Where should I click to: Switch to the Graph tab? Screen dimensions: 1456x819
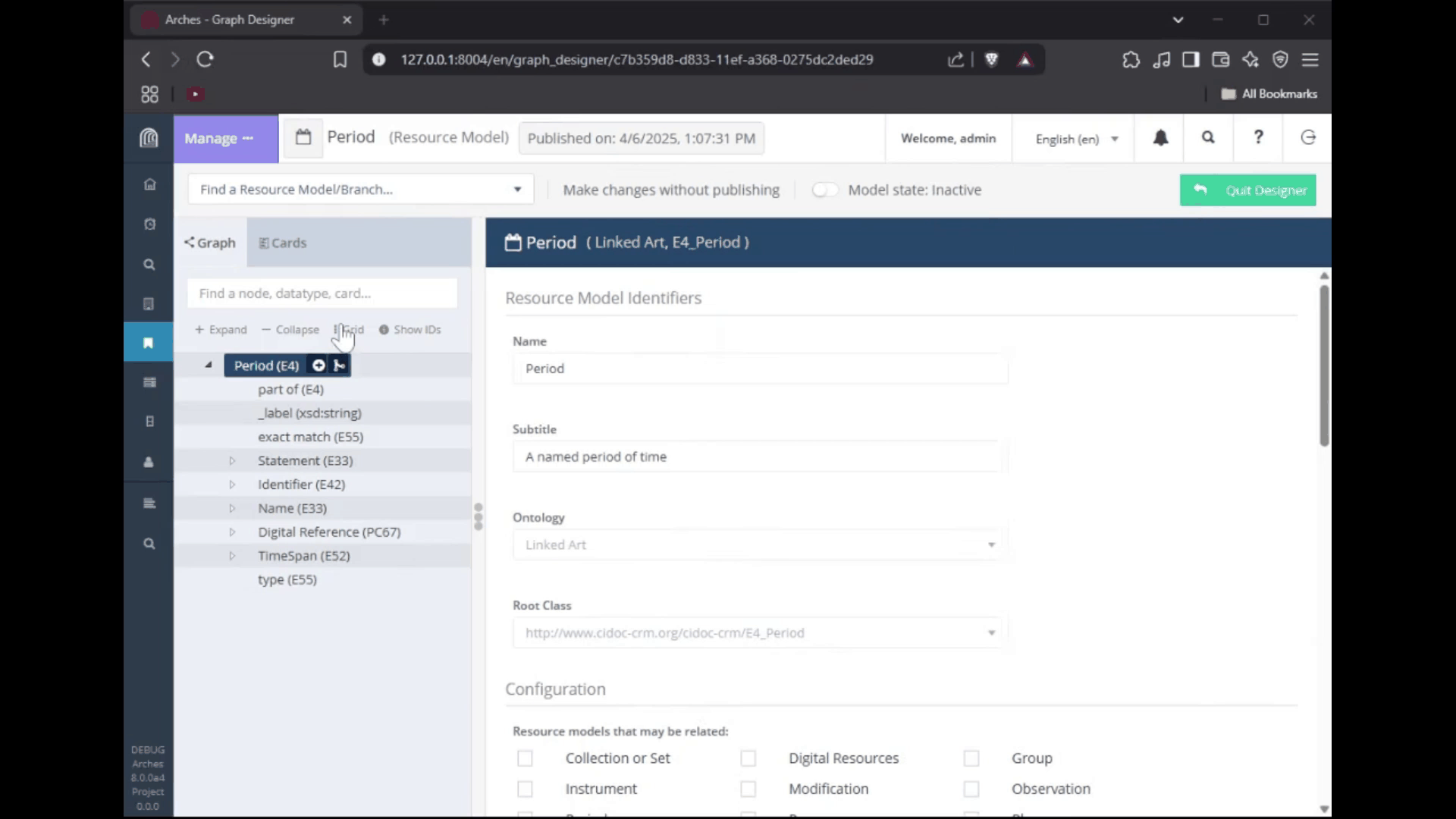point(210,243)
